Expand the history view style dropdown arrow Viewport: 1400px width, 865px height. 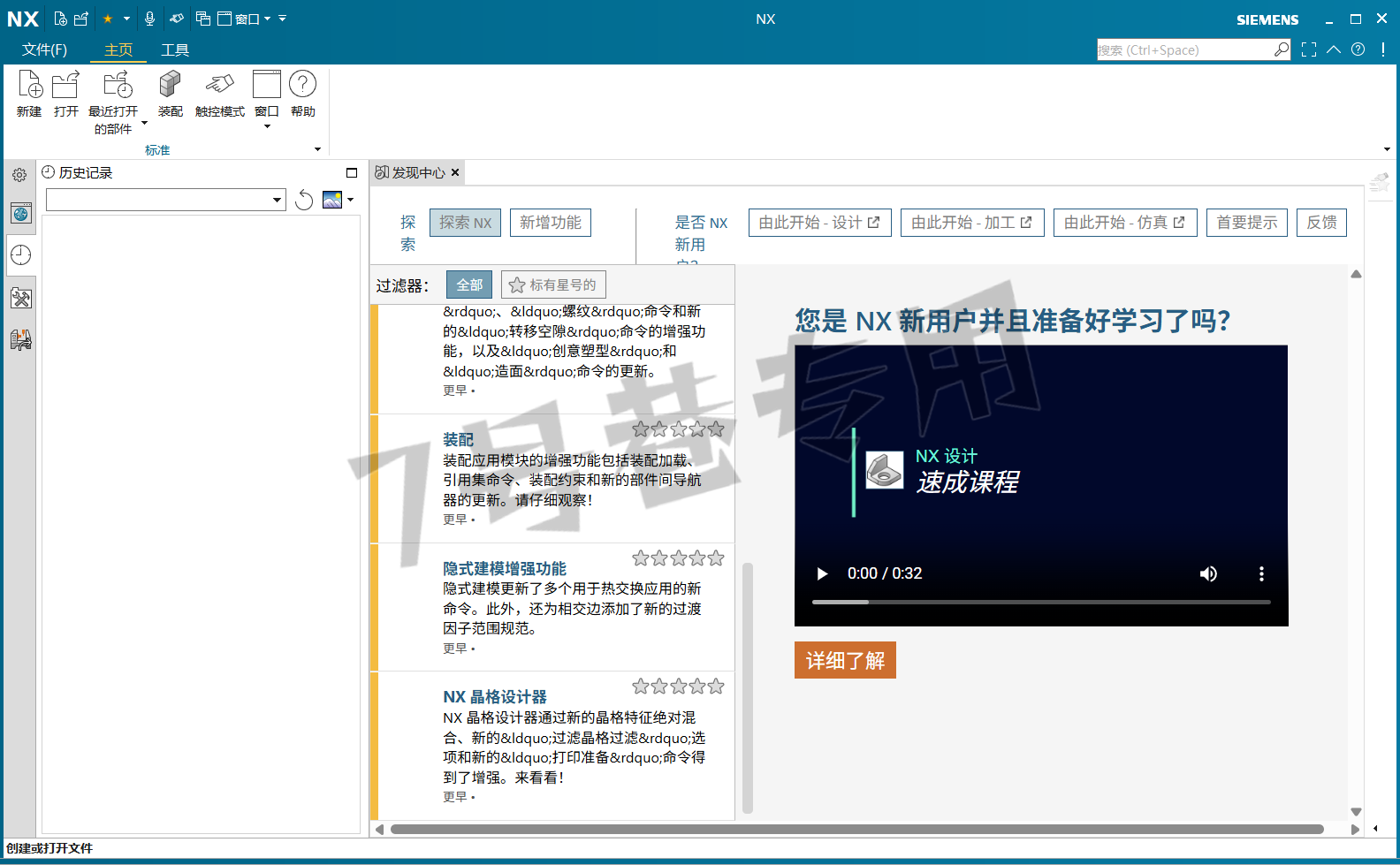(x=351, y=200)
